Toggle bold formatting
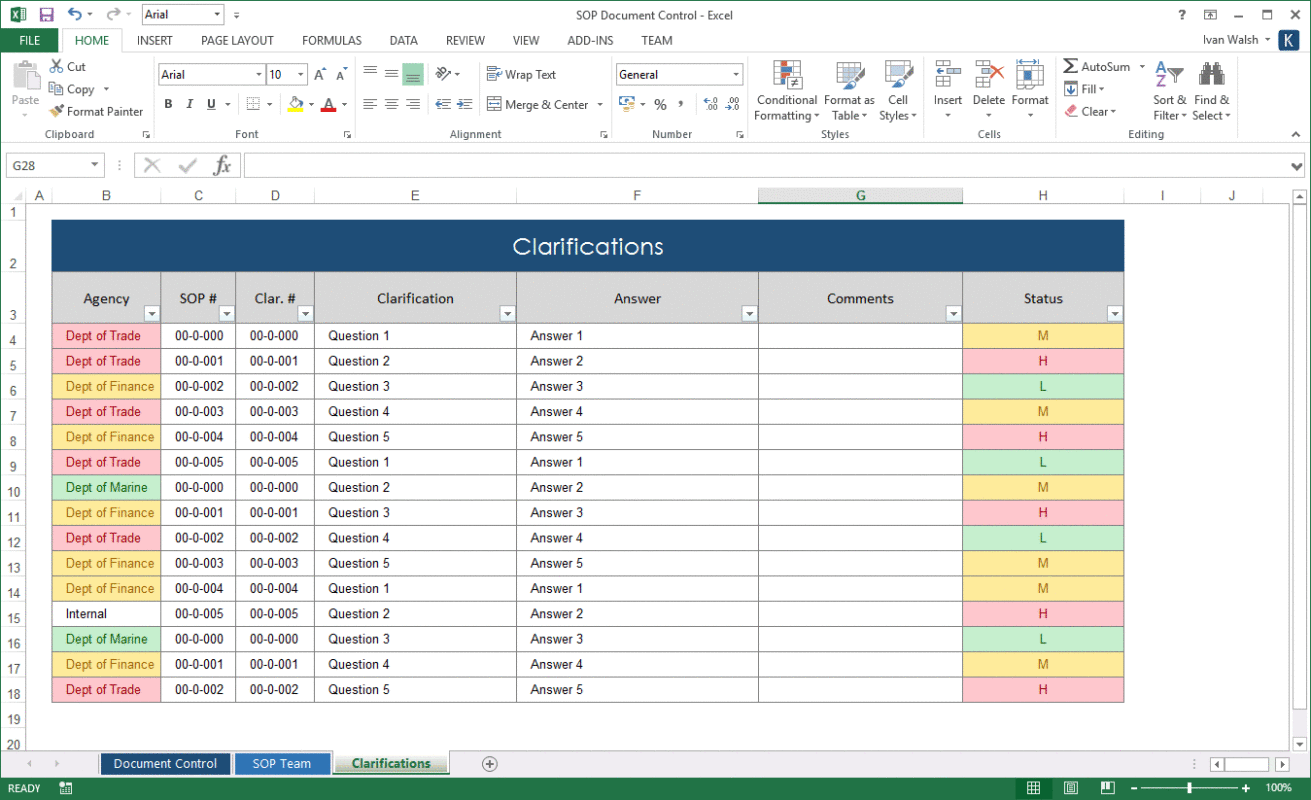Viewport: 1311px width, 800px height. click(168, 104)
